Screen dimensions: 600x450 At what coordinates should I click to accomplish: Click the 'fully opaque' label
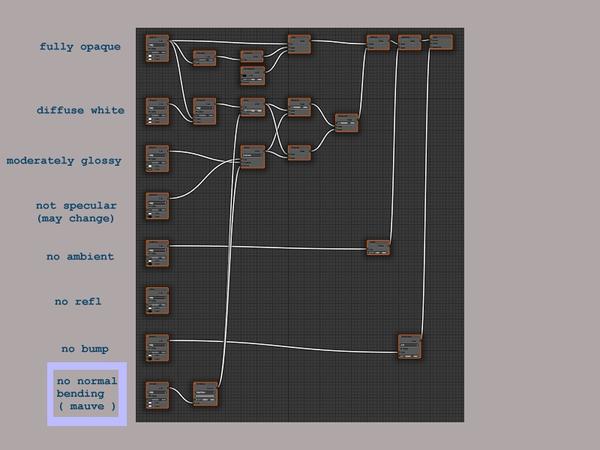tap(80, 47)
